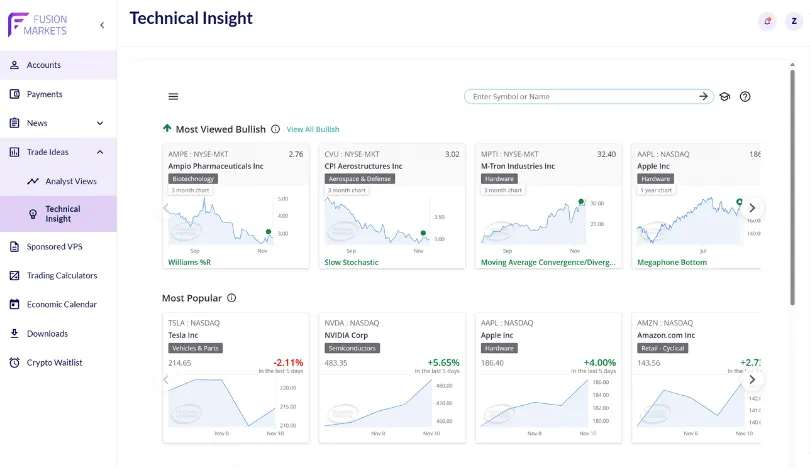Screen dimensions: 810x469
Task: Collapse the Trade Ideas section
Action: (100, 152)
